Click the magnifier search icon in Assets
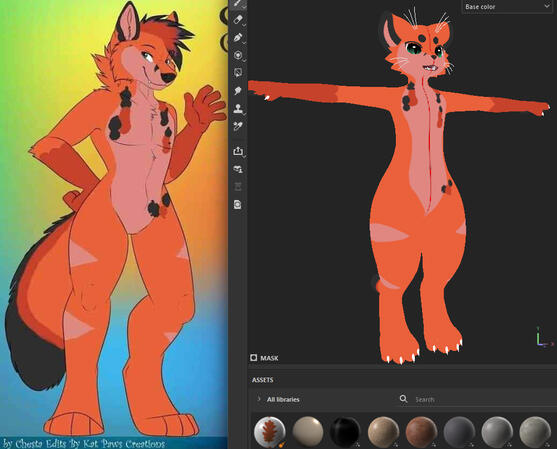 click(x=403, y=399)
